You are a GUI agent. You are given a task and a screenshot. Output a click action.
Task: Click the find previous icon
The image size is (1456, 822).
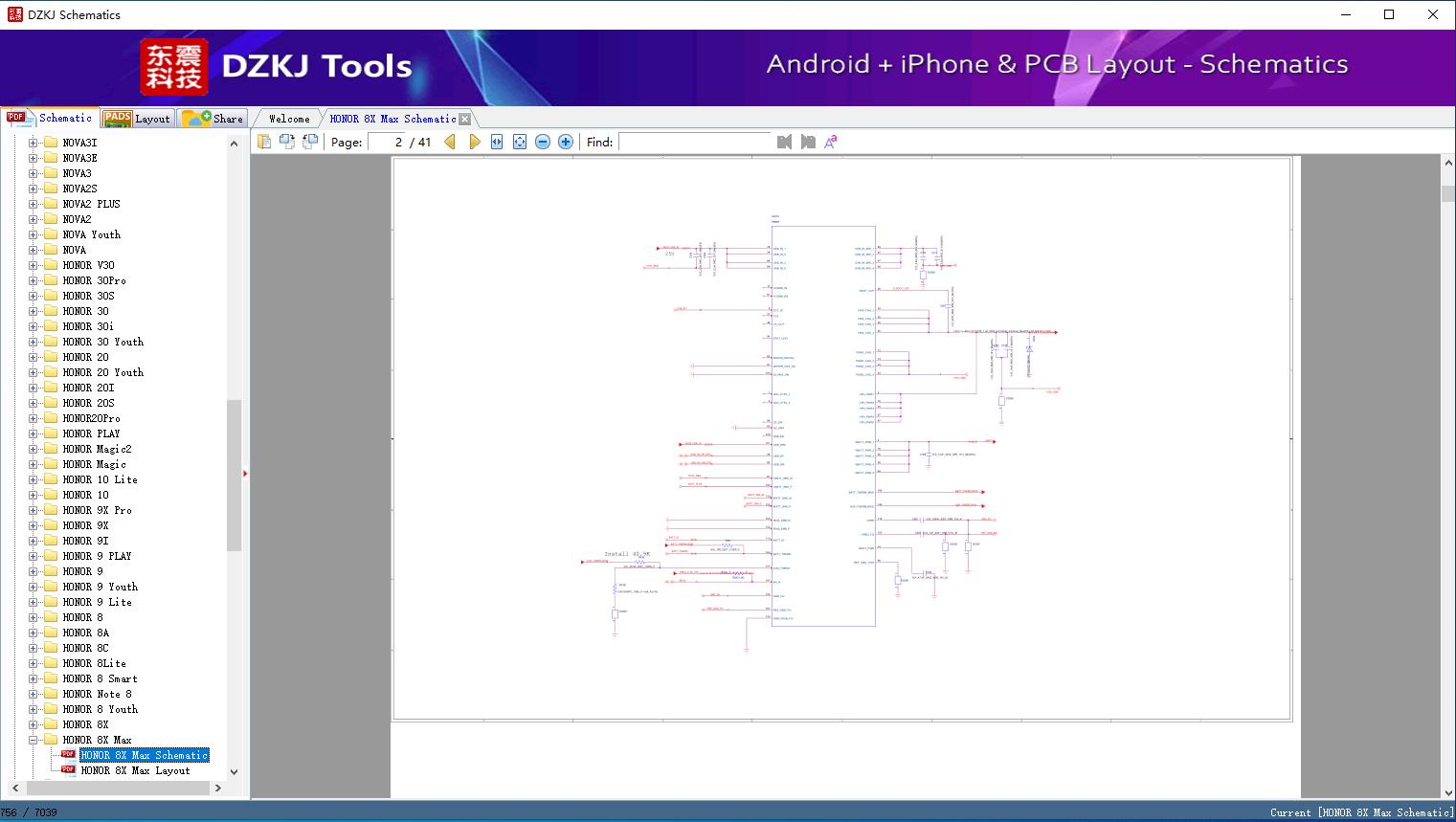tap(785, 142)
